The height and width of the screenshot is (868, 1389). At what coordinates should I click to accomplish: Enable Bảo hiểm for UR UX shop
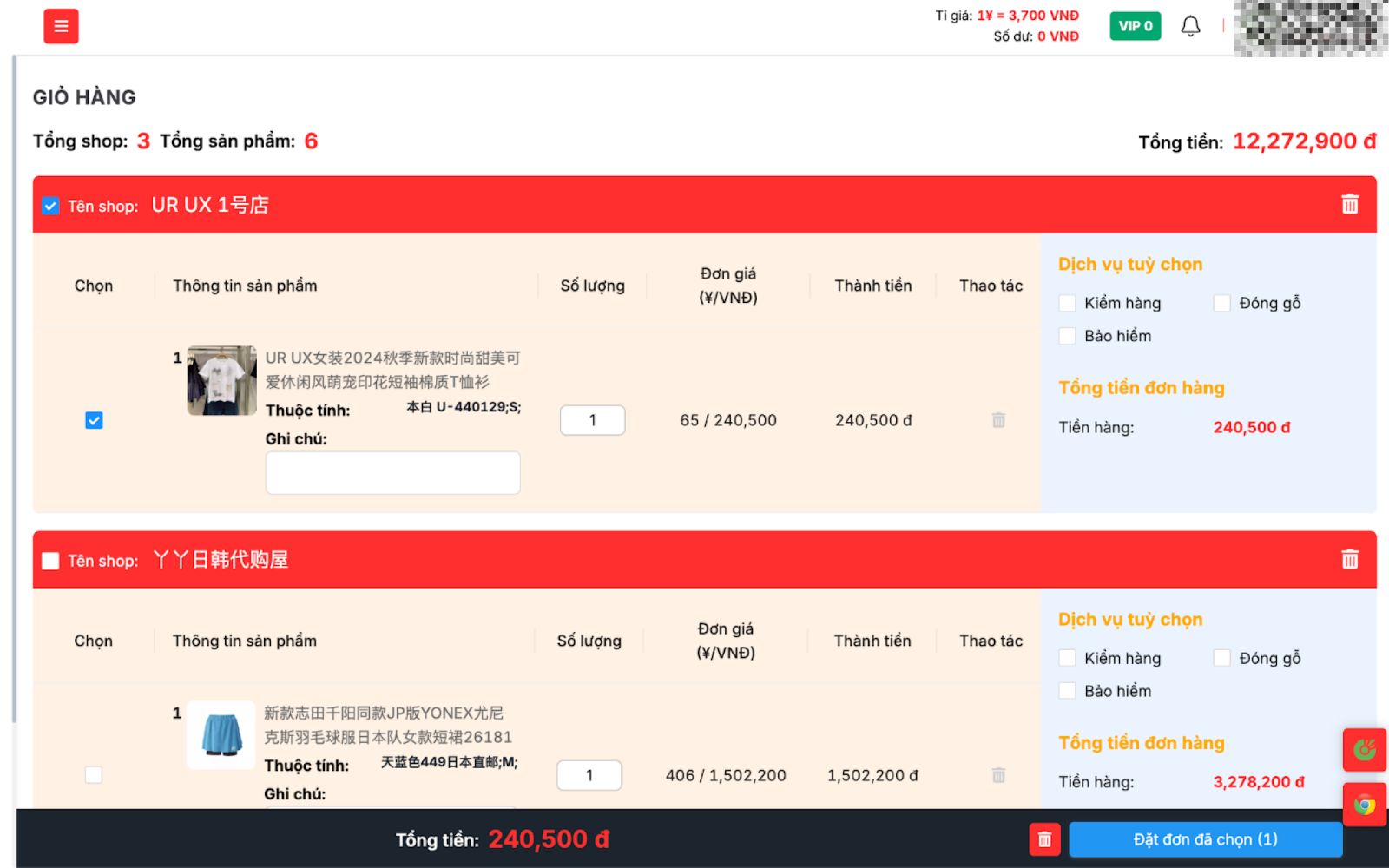click(1068, 336)
